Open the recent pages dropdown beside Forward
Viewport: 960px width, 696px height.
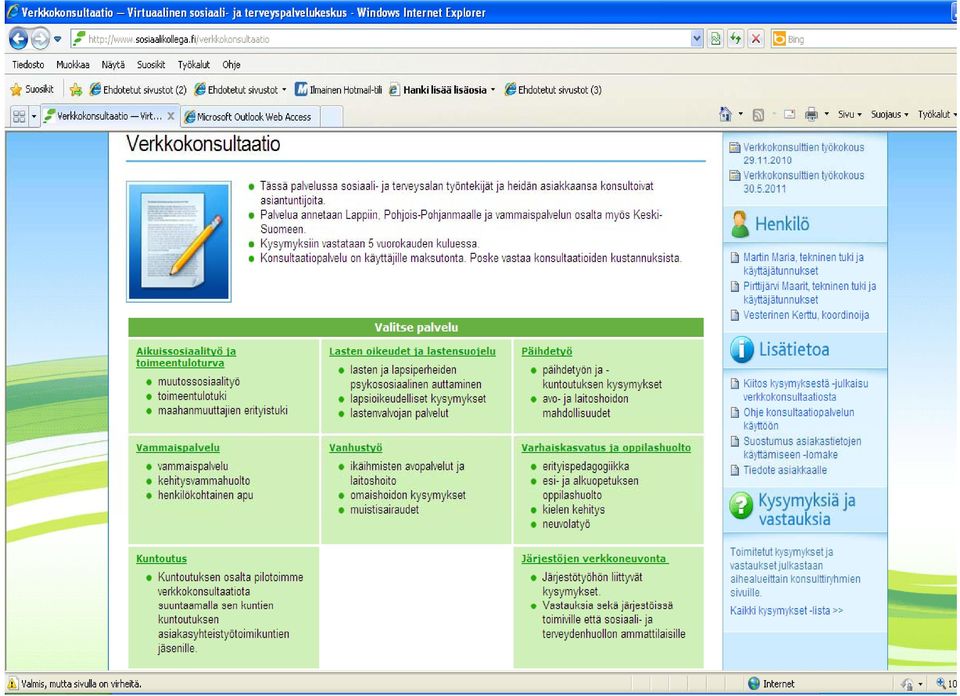(58, 39)
